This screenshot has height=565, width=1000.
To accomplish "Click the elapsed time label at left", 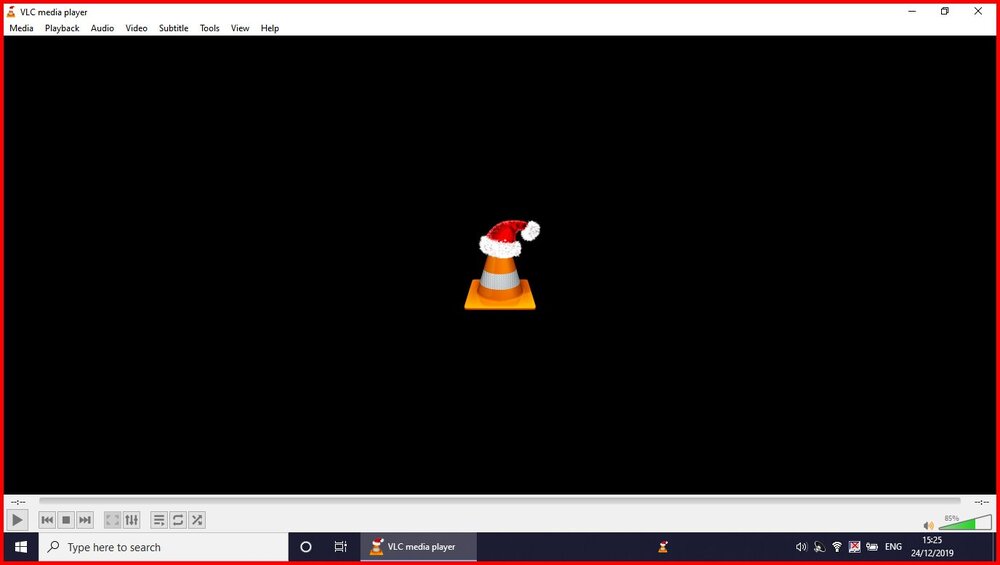I will pos(18,502).
